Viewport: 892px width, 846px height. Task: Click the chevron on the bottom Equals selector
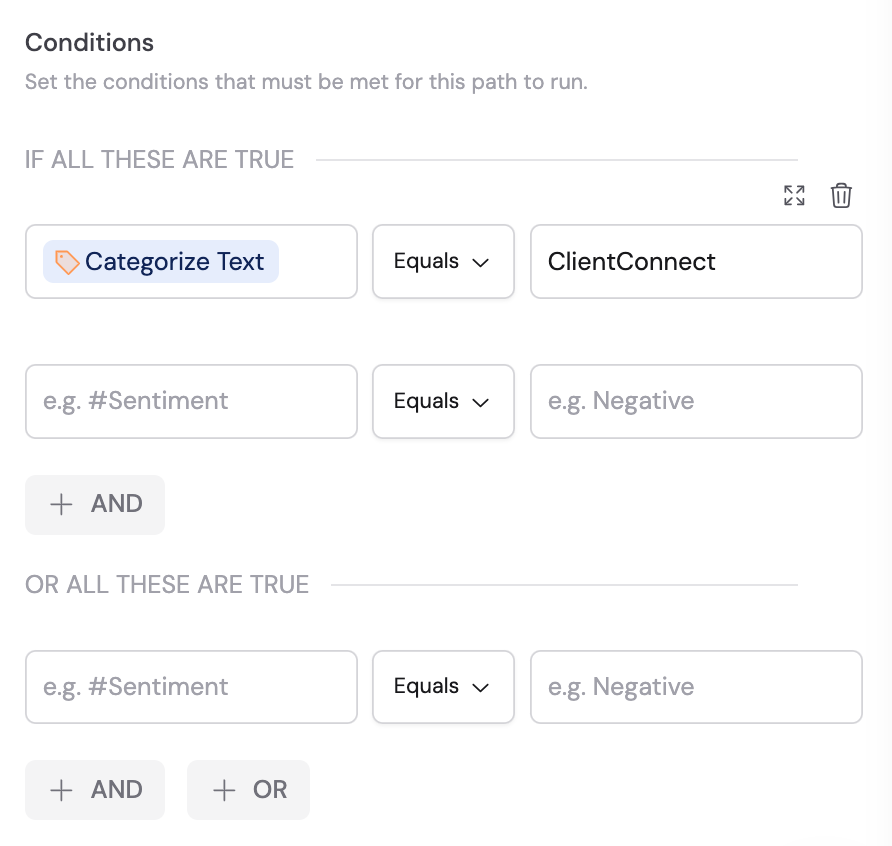(x=480, y=687)
